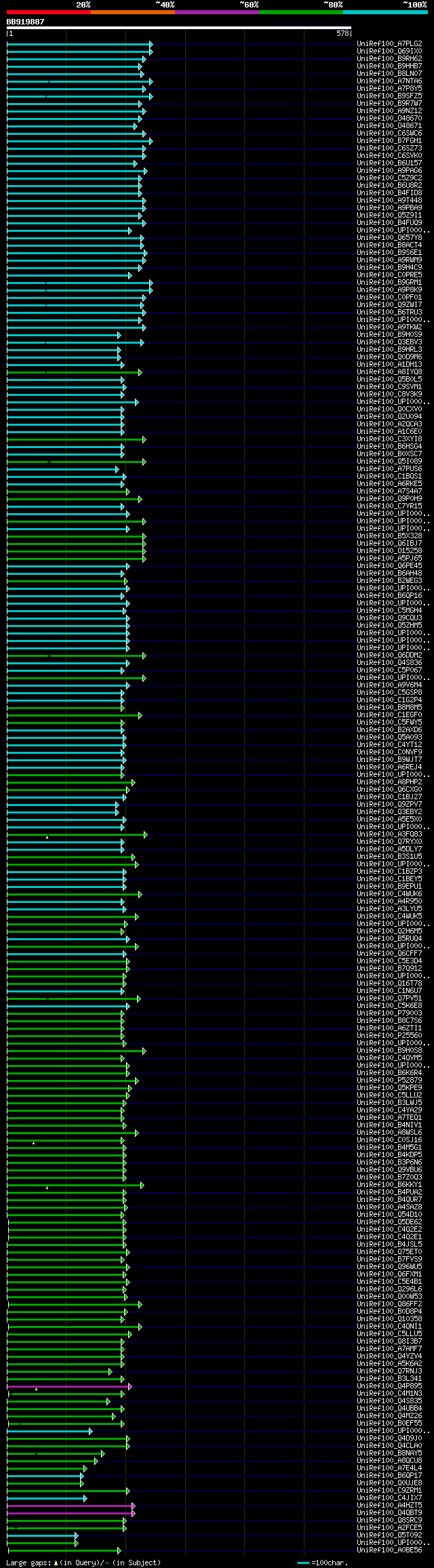This screenshot has width=434, height=1568.
Task: Select the UniRef100_A8WSL6 label
Action: (x=389, y=1133)
